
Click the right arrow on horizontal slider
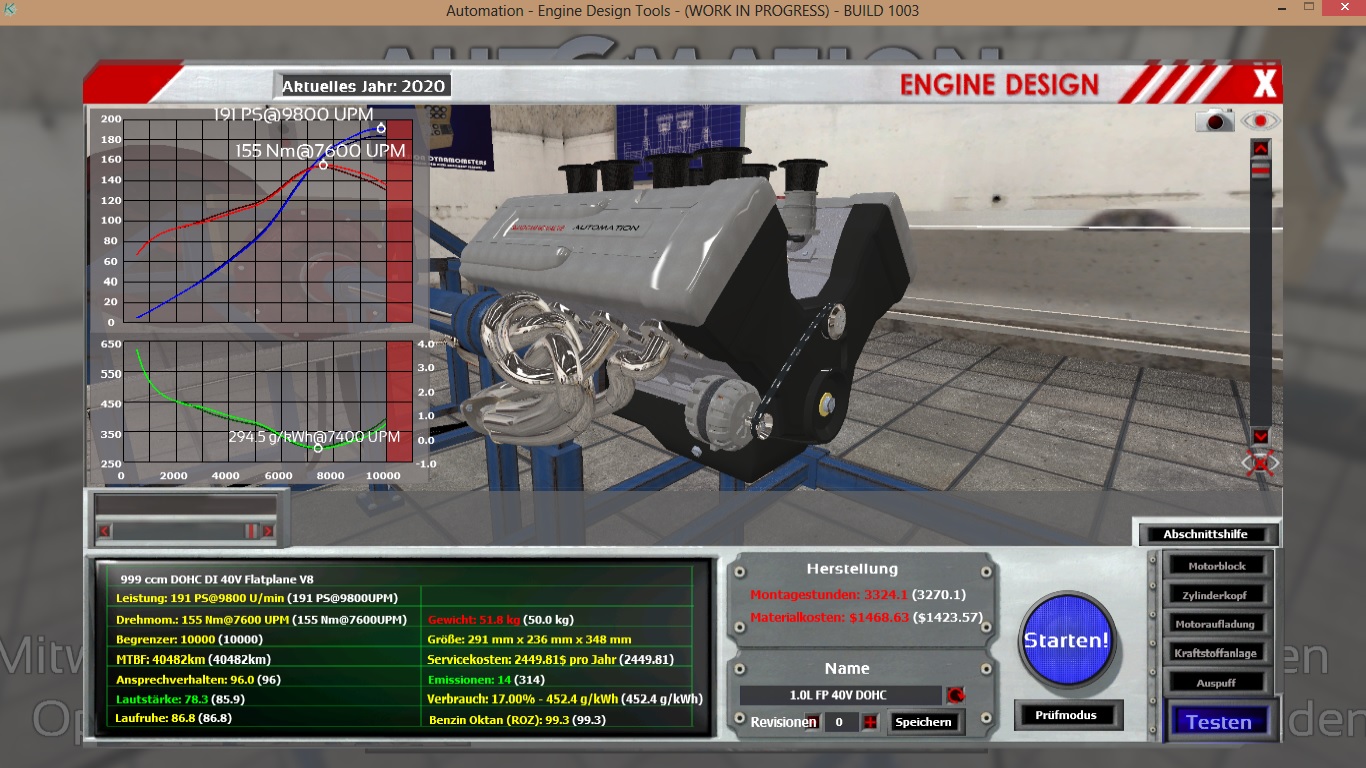[268, 531]
